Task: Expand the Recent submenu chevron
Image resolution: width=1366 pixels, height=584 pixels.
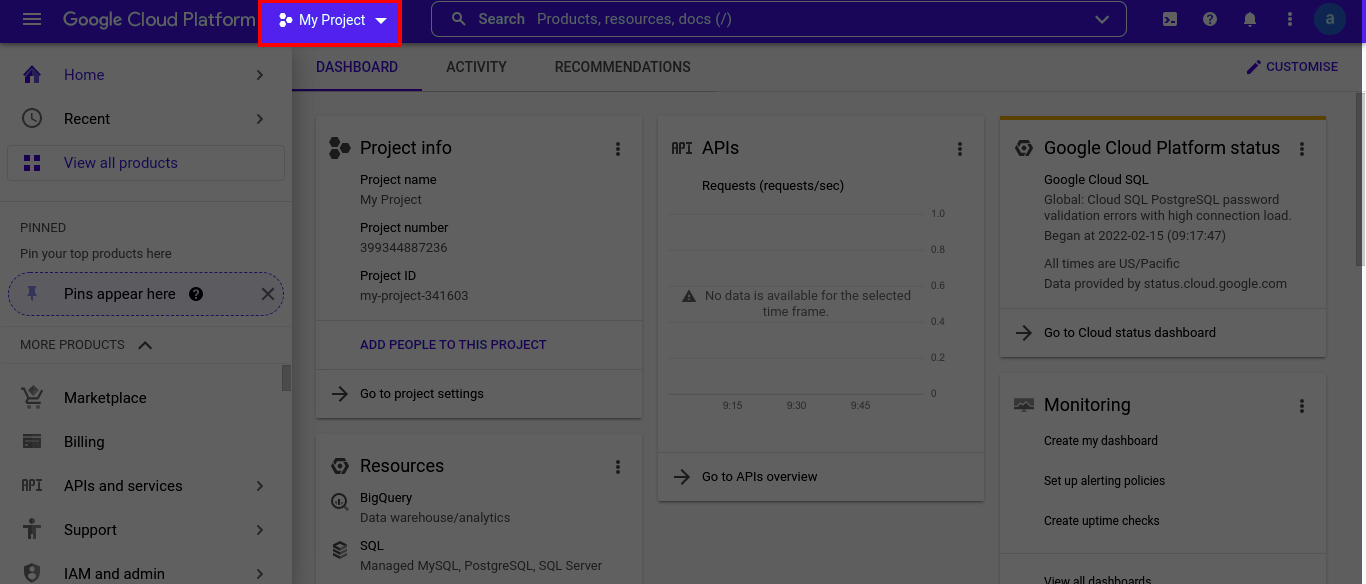Action: click(x=260, y=119)
